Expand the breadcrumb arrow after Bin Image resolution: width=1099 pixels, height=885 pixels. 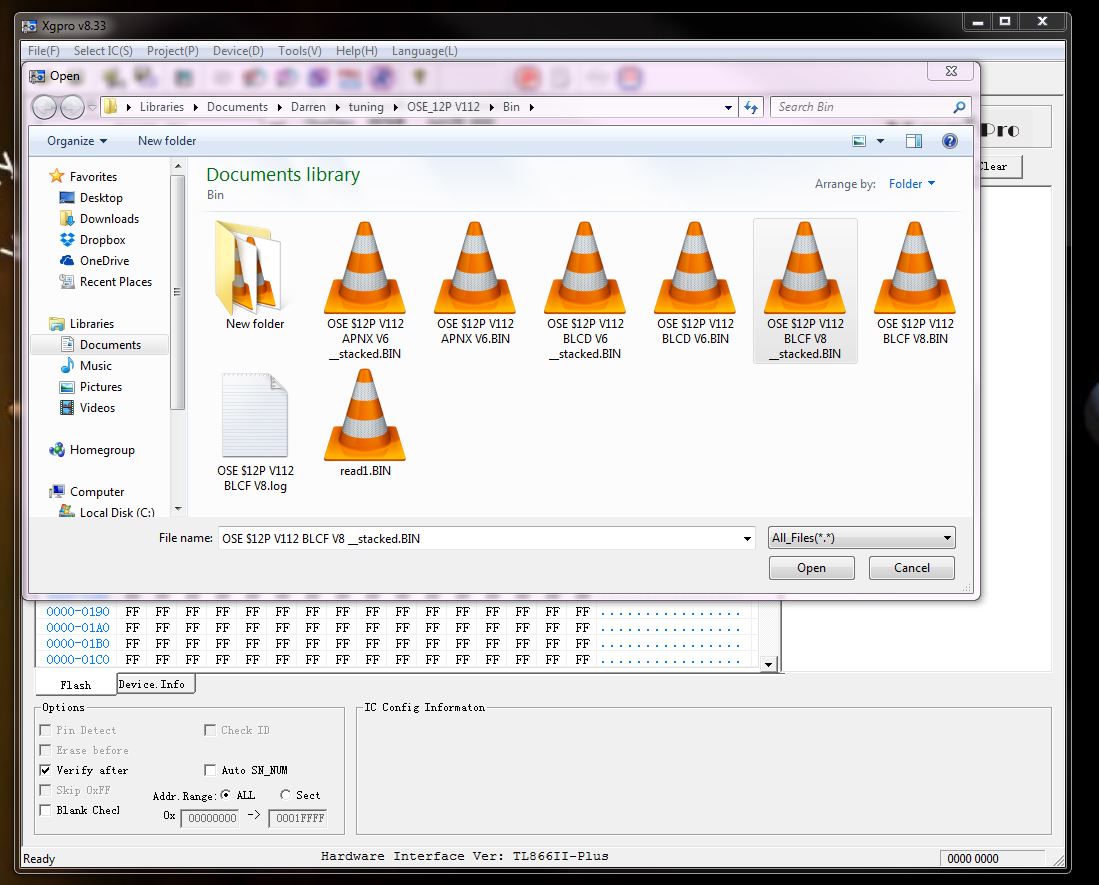tap(532, 107)
